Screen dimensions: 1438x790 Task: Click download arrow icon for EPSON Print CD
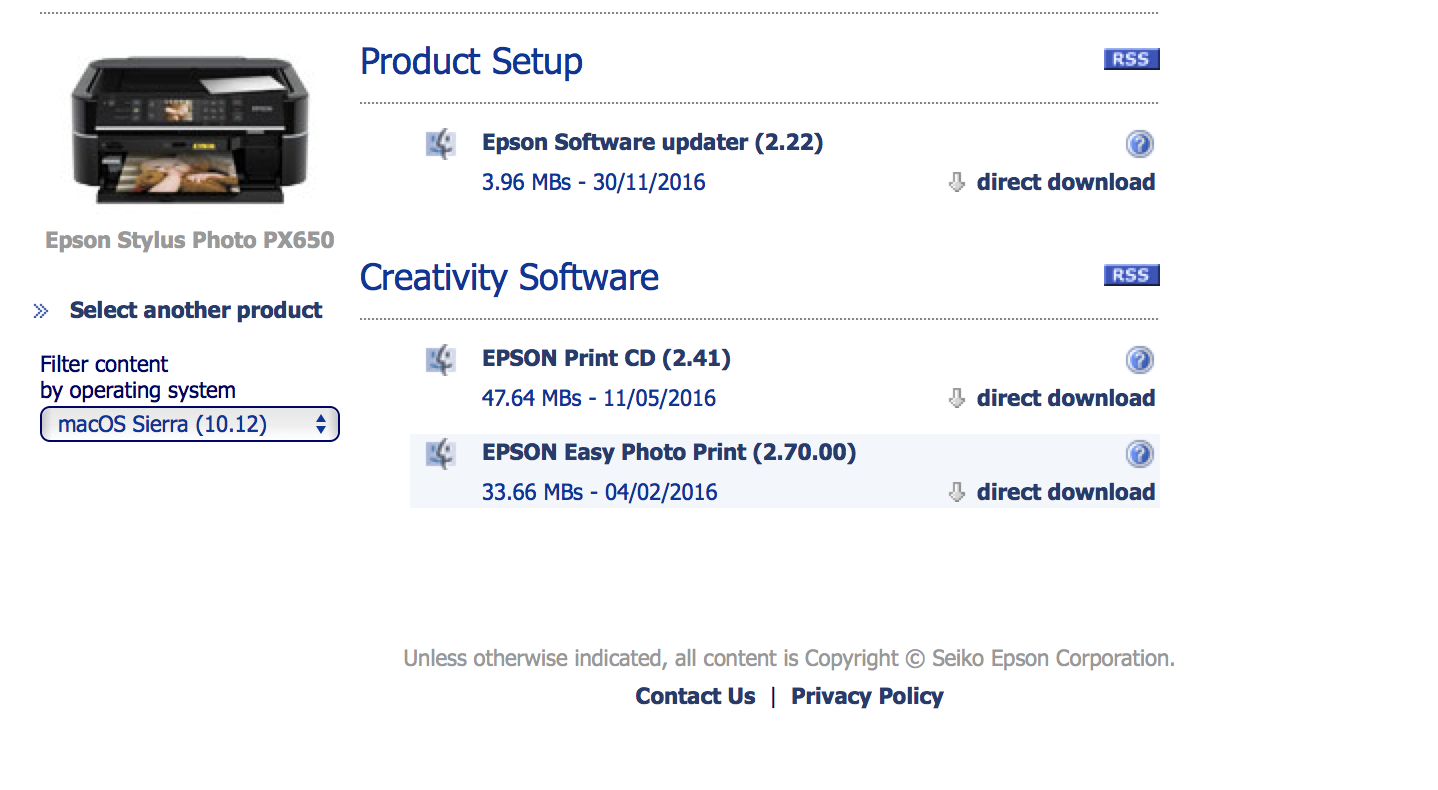point(956,398)
